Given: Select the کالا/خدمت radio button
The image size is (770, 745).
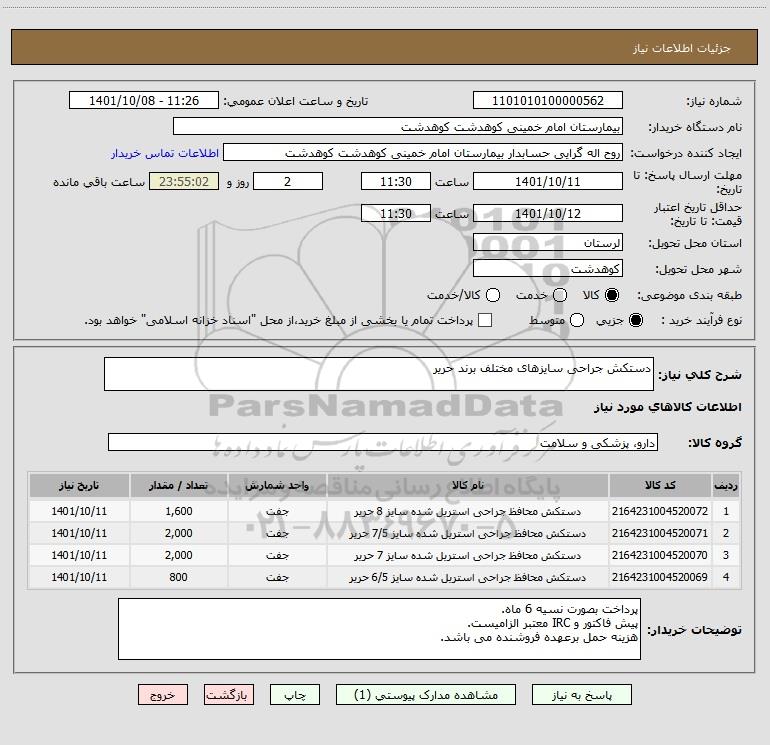Looking at the screenshot, I should [x=493, y=295].
